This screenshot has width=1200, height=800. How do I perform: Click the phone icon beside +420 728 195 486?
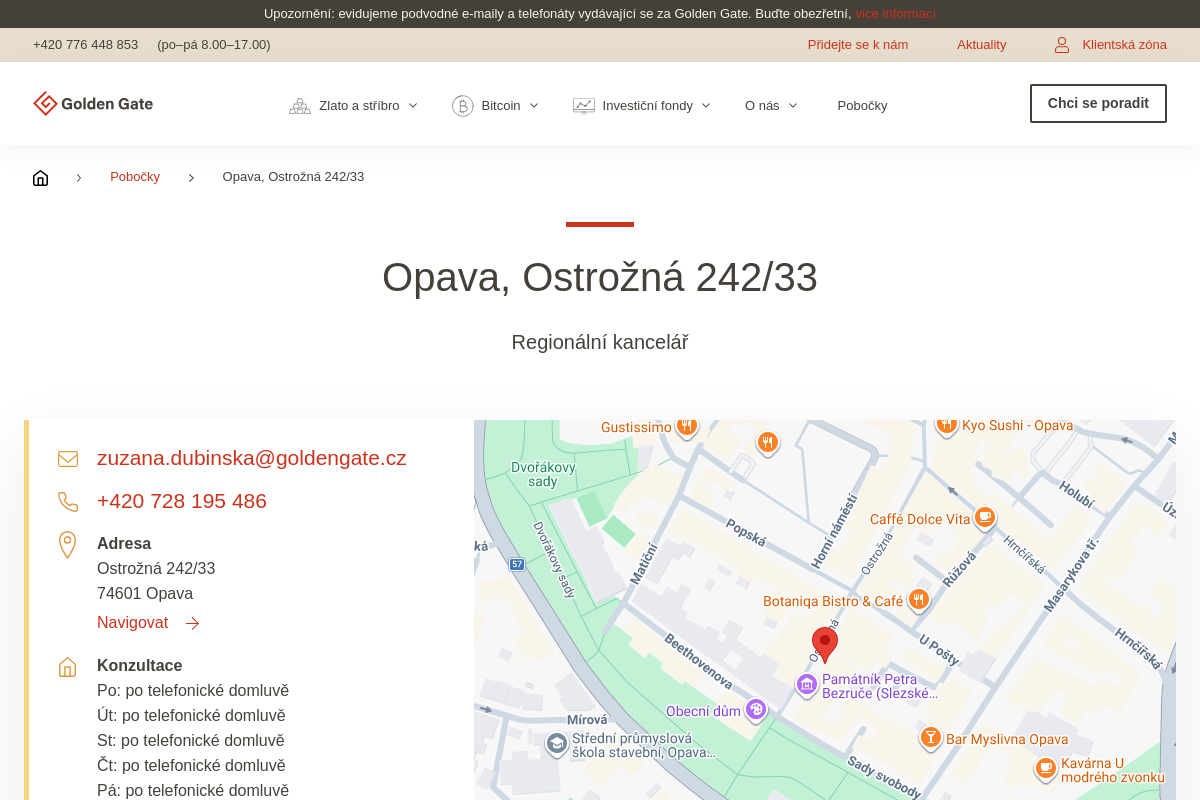[x=68, y=502]
